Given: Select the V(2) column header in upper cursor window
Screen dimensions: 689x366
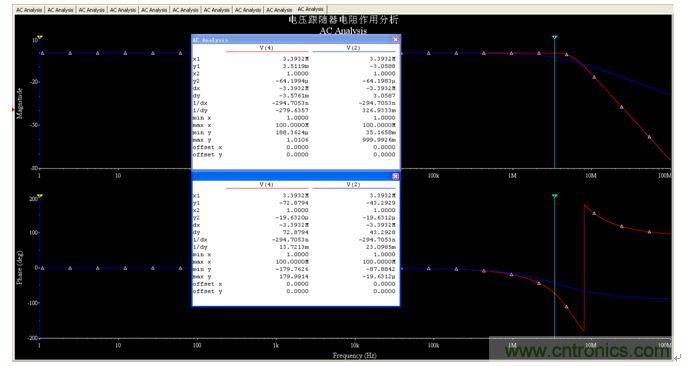Looking at the screenshot, I should click(x=353, y=48).
